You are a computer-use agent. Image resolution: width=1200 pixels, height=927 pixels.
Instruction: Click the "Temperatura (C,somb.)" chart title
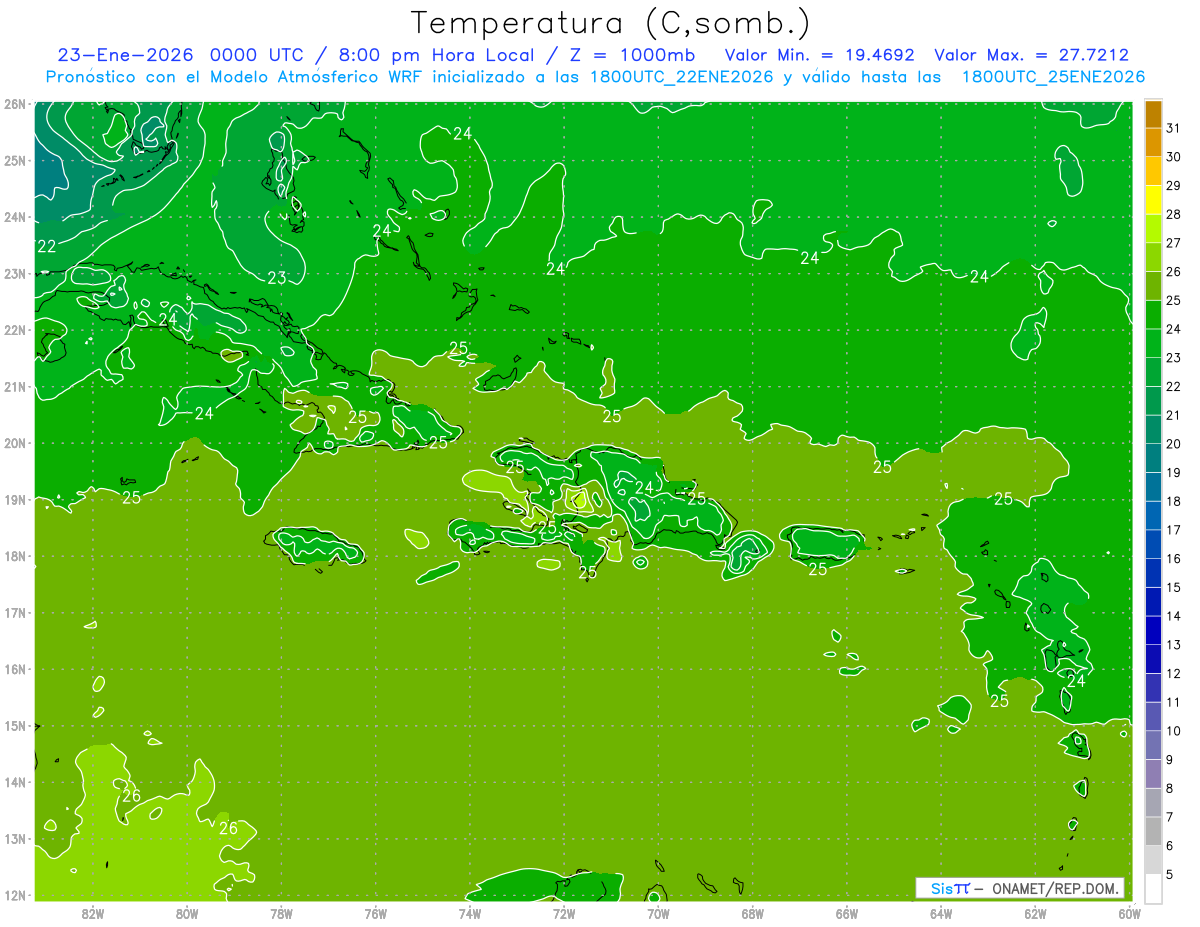[611, 23]
